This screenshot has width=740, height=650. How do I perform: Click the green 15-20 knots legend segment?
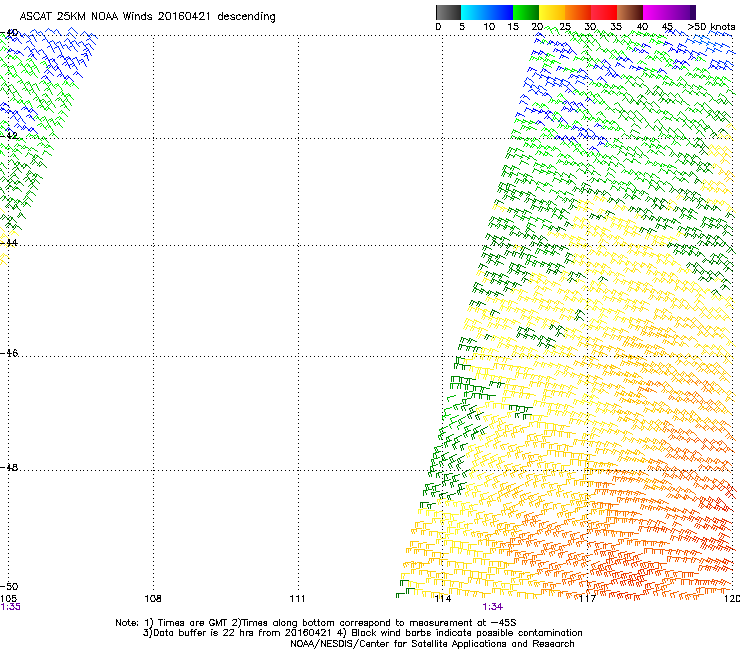[x=526, y=12]
